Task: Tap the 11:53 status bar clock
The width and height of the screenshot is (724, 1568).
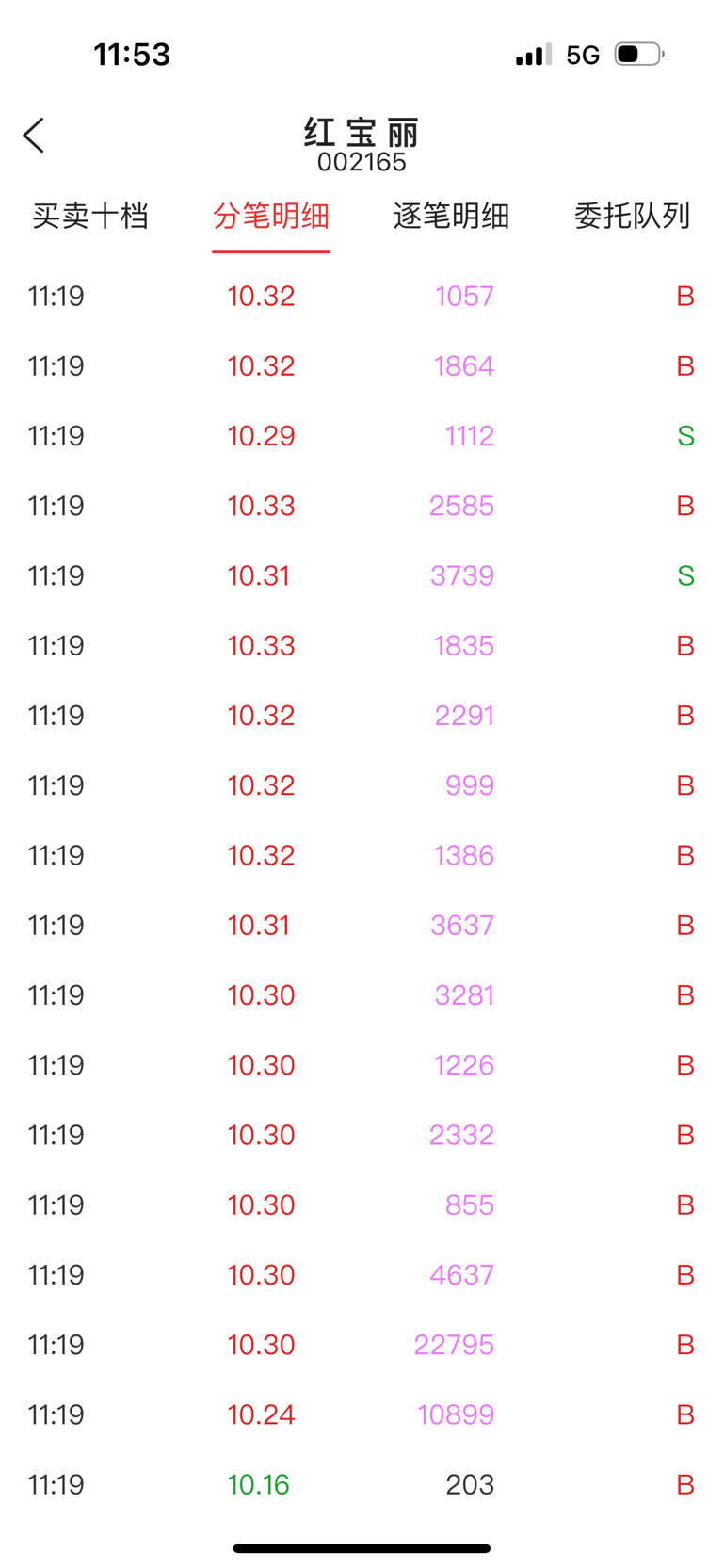Action: click(x=132, y=55)
